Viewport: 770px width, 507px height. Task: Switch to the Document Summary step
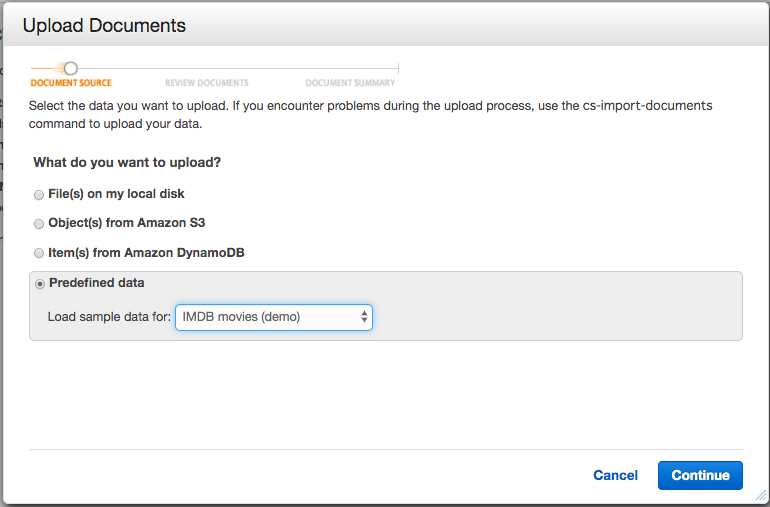click(x=350, y=83)
